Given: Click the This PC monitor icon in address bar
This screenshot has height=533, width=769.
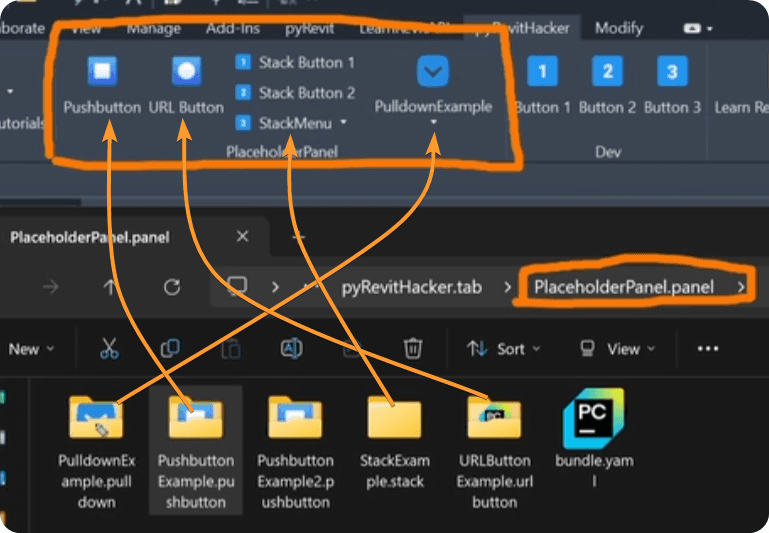Looking at the screenshot, I should click(236, 286).
